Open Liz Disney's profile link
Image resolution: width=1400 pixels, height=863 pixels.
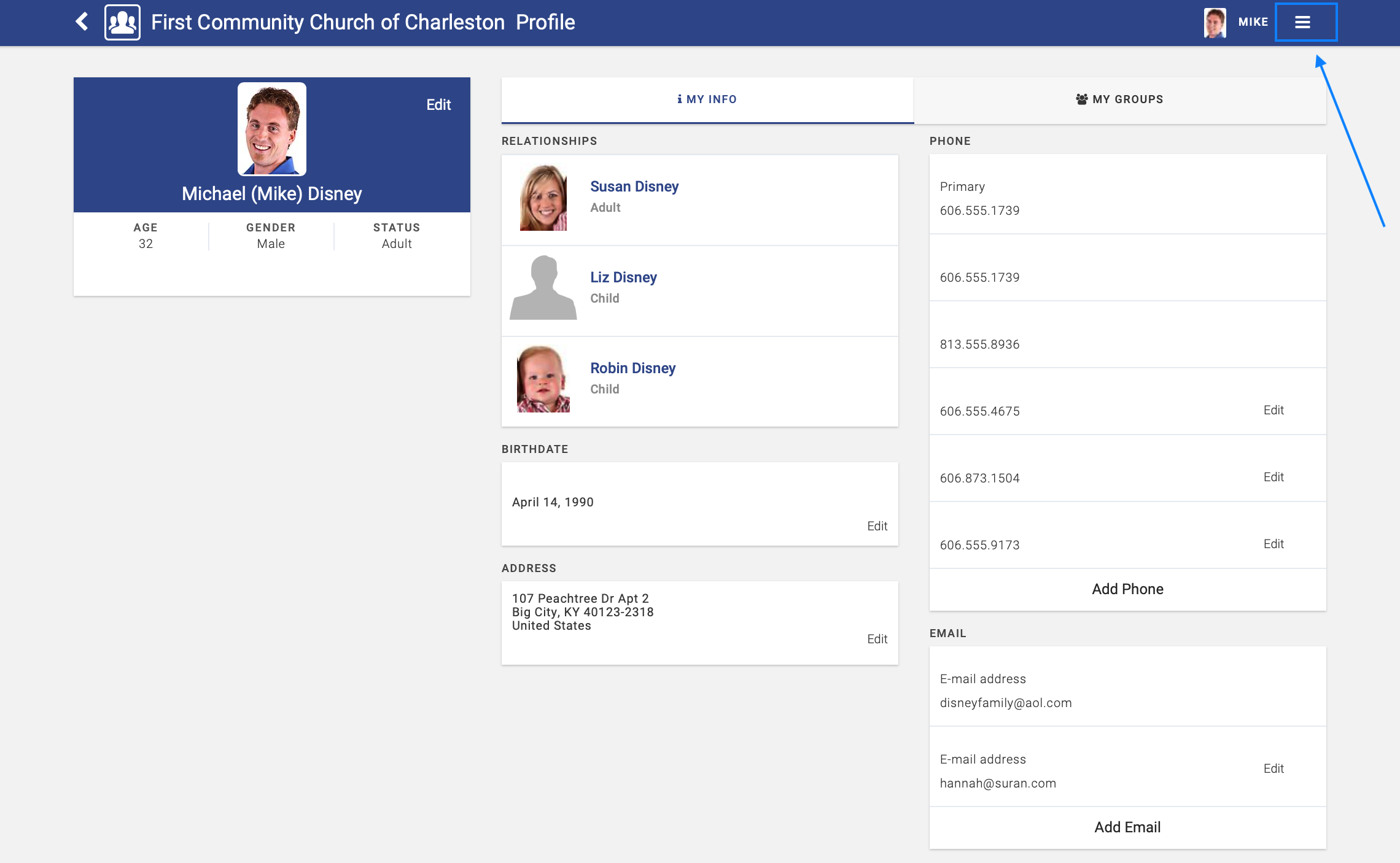[623, 277]
